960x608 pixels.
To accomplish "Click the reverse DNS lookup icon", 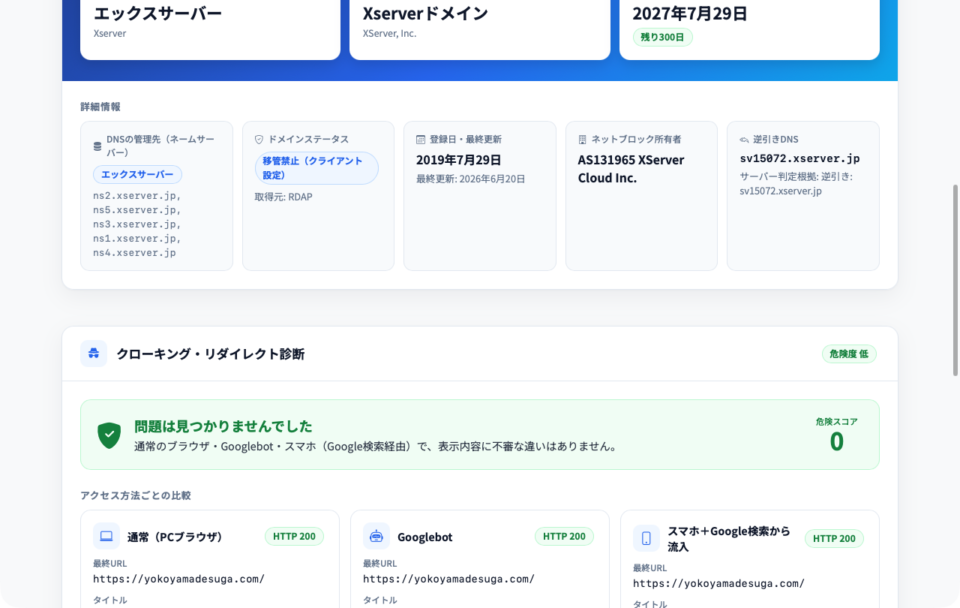I will point(744,140).
